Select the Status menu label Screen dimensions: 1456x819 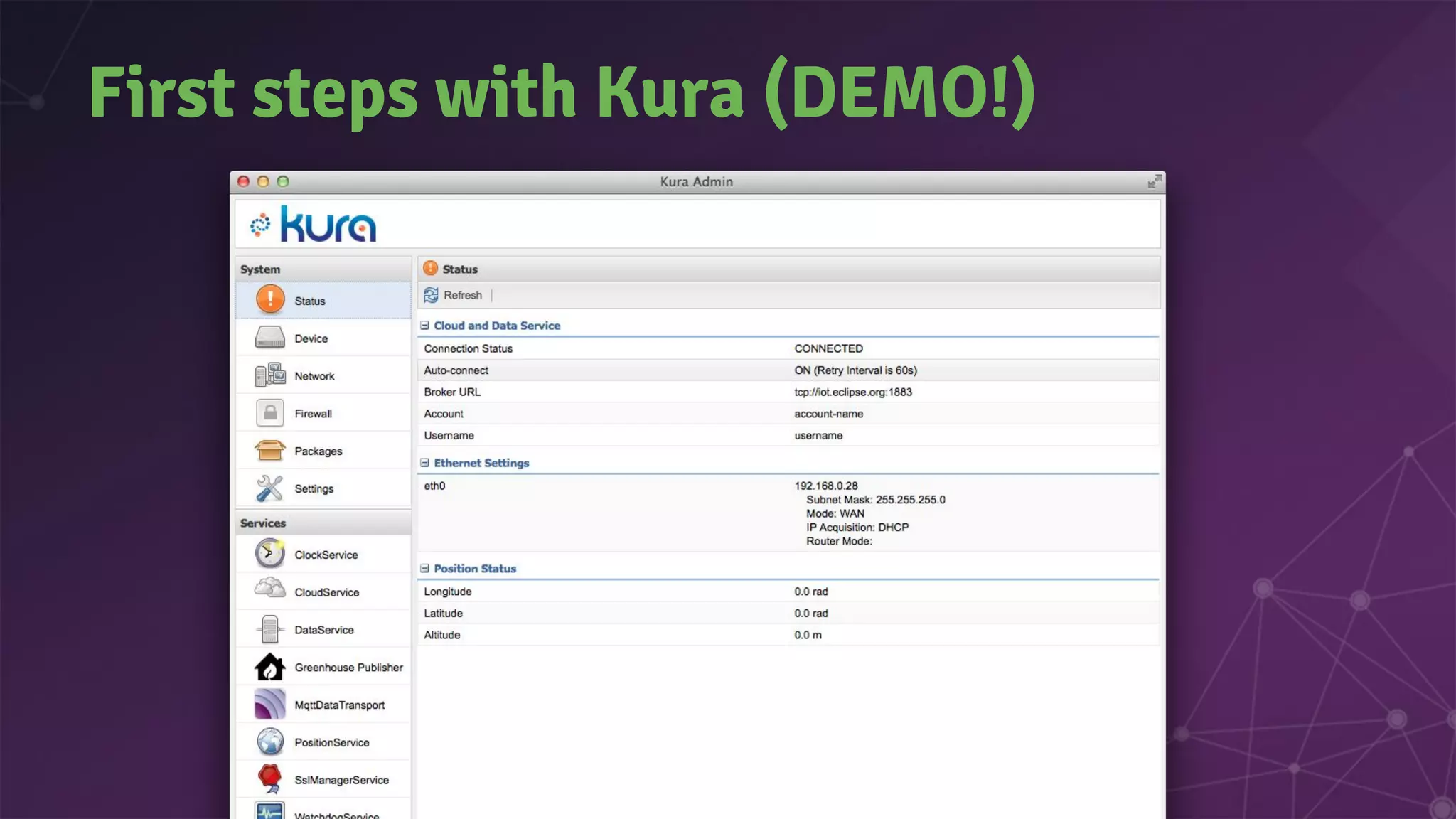(310, 301)
